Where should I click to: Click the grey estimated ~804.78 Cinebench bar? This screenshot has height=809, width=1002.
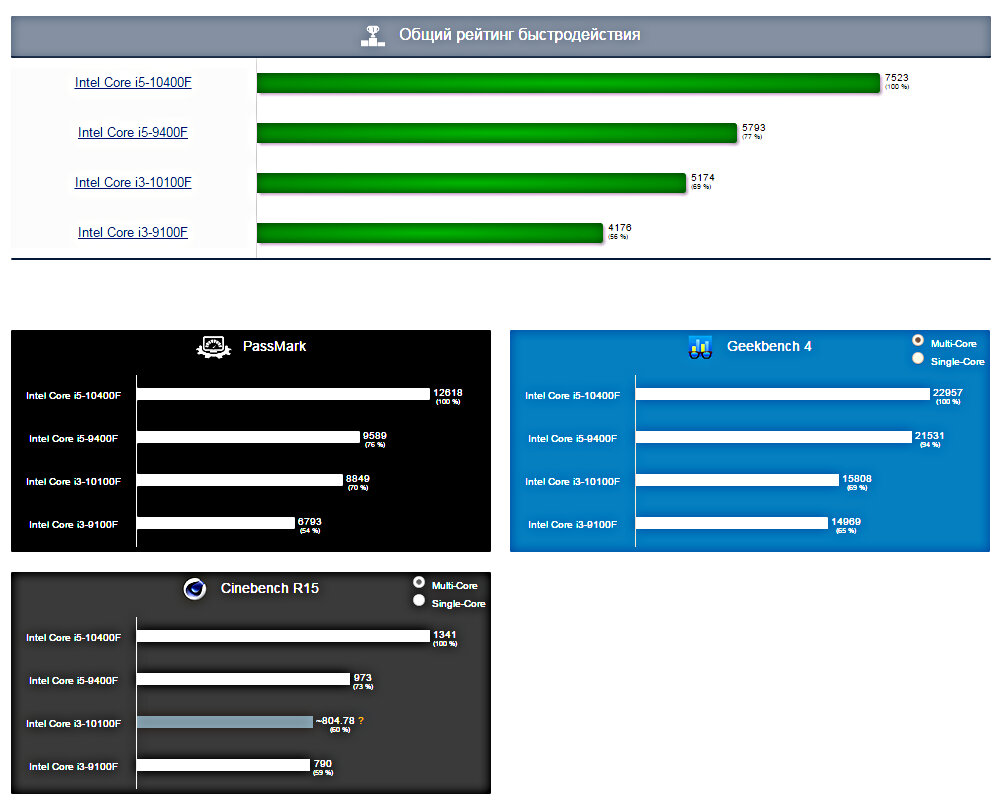click(x=225, y=722)
